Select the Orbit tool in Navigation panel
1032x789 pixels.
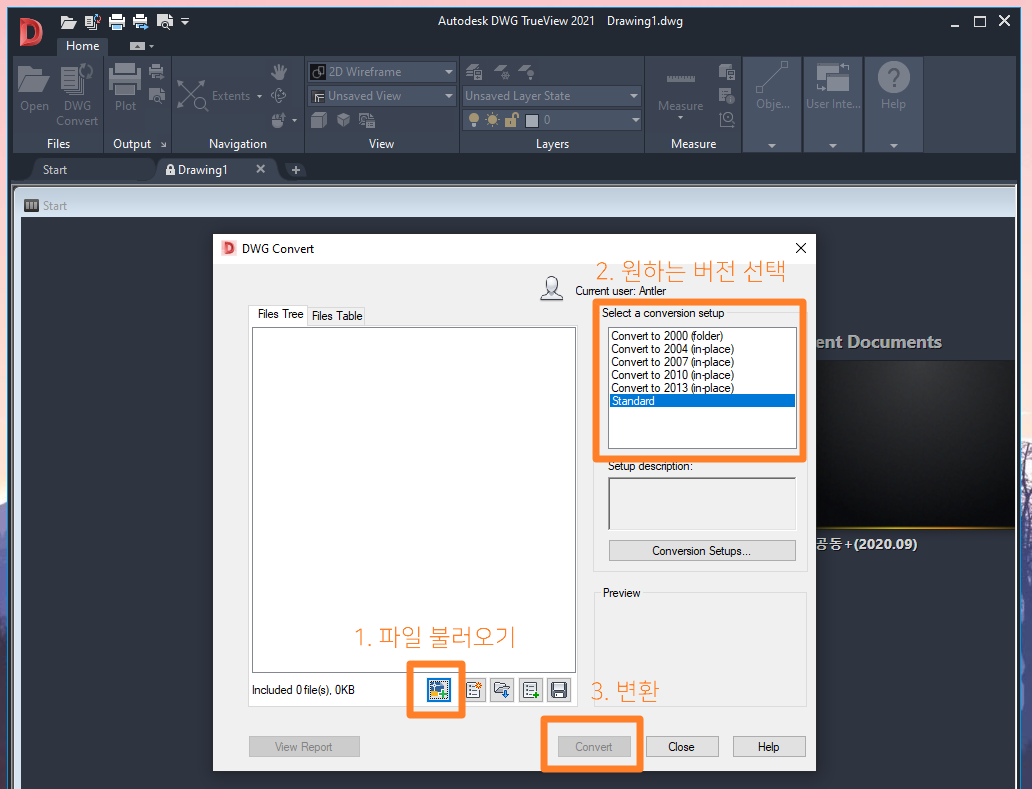[279, 95]
